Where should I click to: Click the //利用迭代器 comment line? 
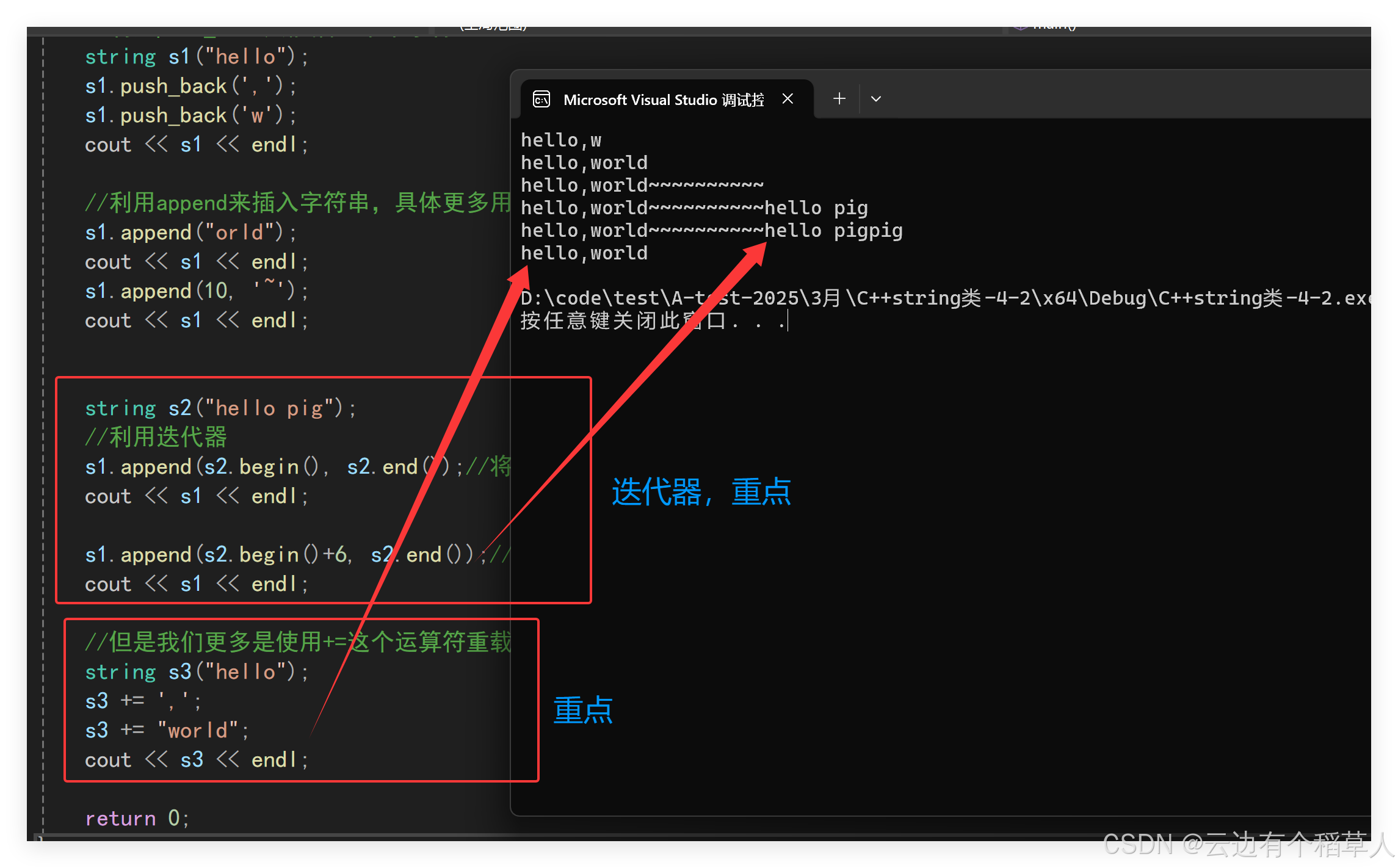pyautogui.click(x=156, y=437)
